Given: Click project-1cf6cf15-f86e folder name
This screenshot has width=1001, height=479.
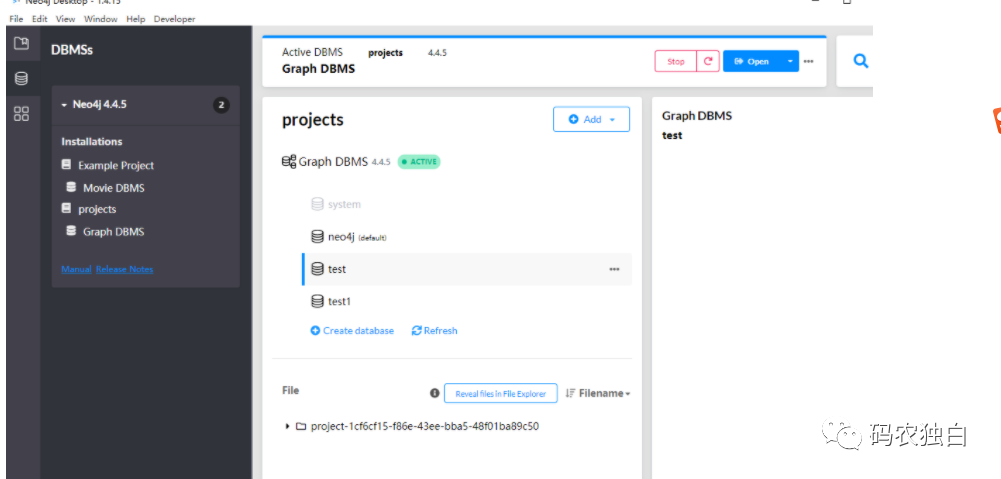Looking at the screenshot, I should [x=425, y=426].
